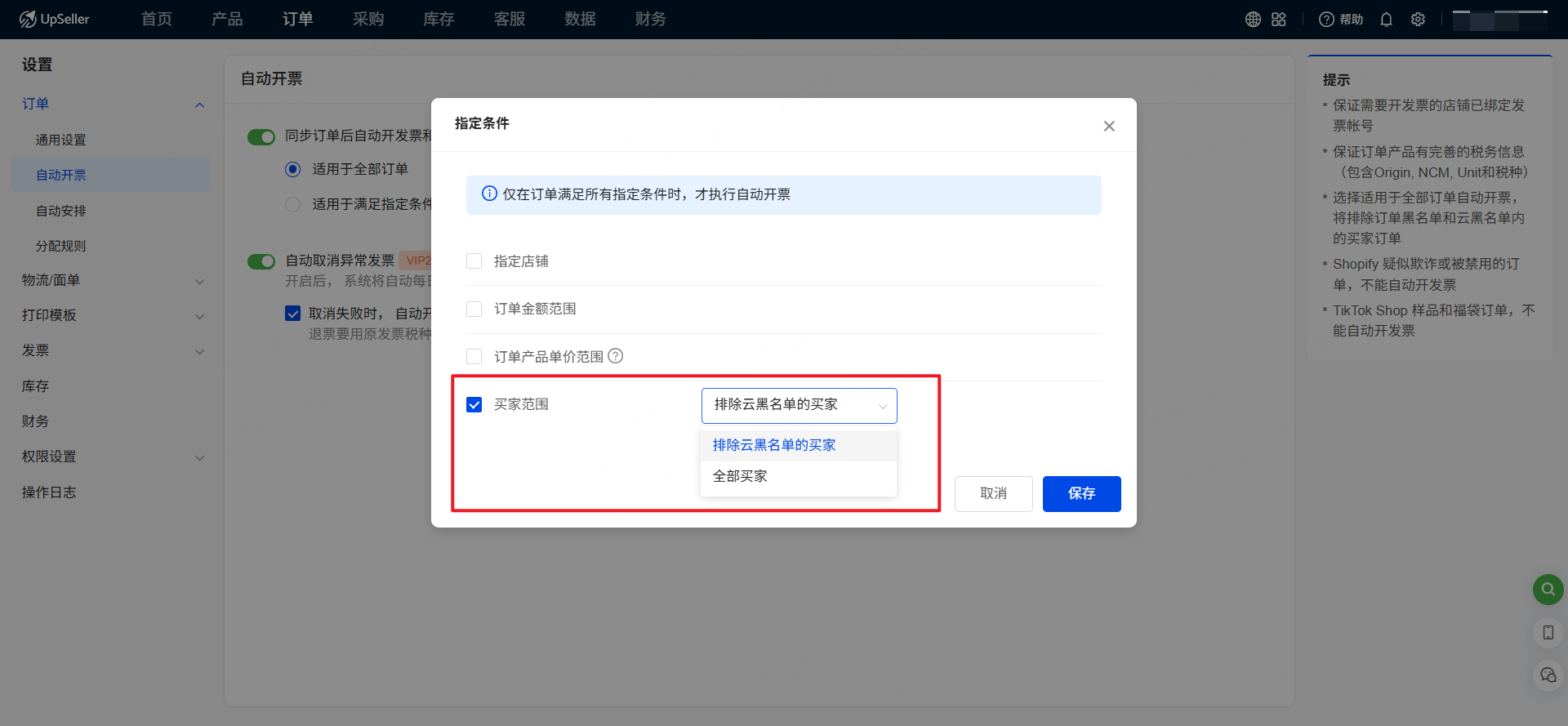This screenshot has width=1568, height=726.
Task: Click the UpSeller logo icon
Action: pos(28,19)
